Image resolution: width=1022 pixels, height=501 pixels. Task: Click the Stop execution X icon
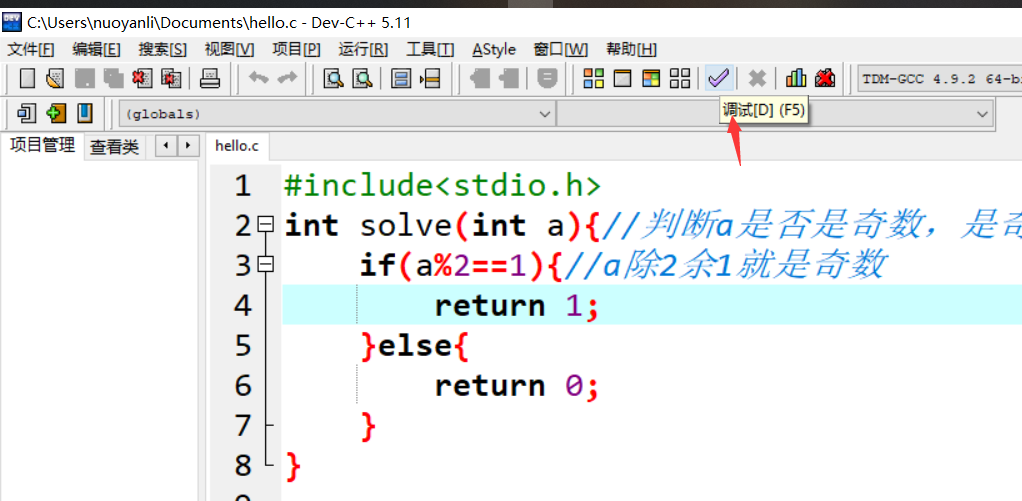[x=757, y=79]
